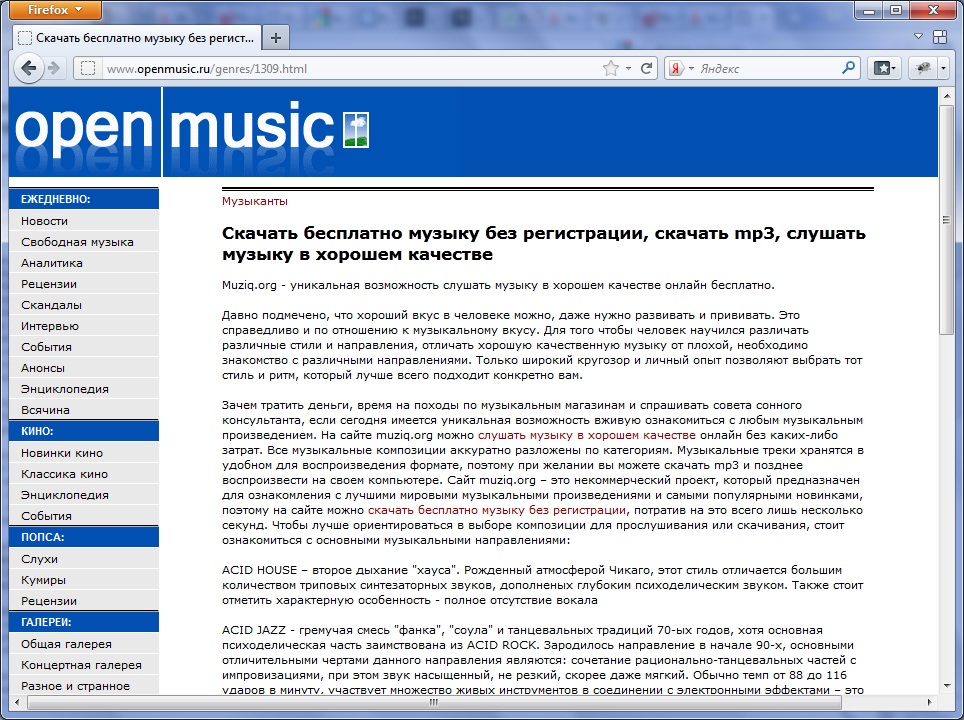This screenshot has width=964, height=720.
Task: Open new tab with plus button
Action: tap(275, 38)
